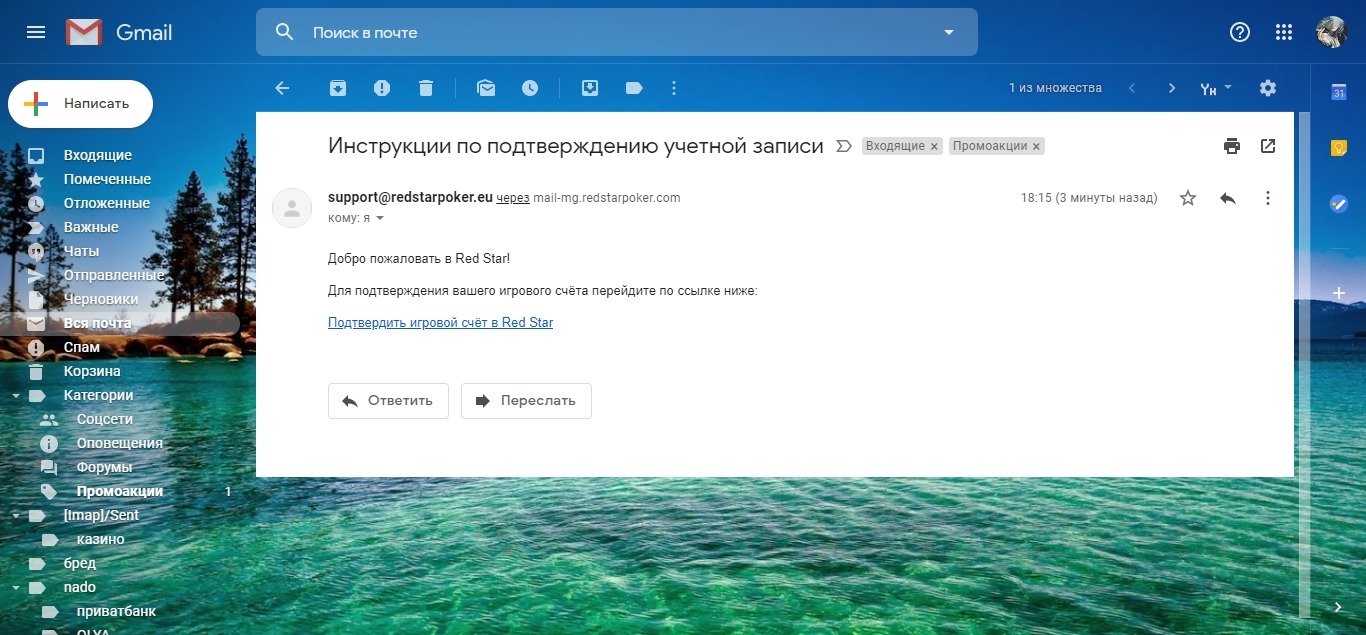Open the Чаты folder
The height and width of the screenshot is (635, 1366).
[81, 251]
